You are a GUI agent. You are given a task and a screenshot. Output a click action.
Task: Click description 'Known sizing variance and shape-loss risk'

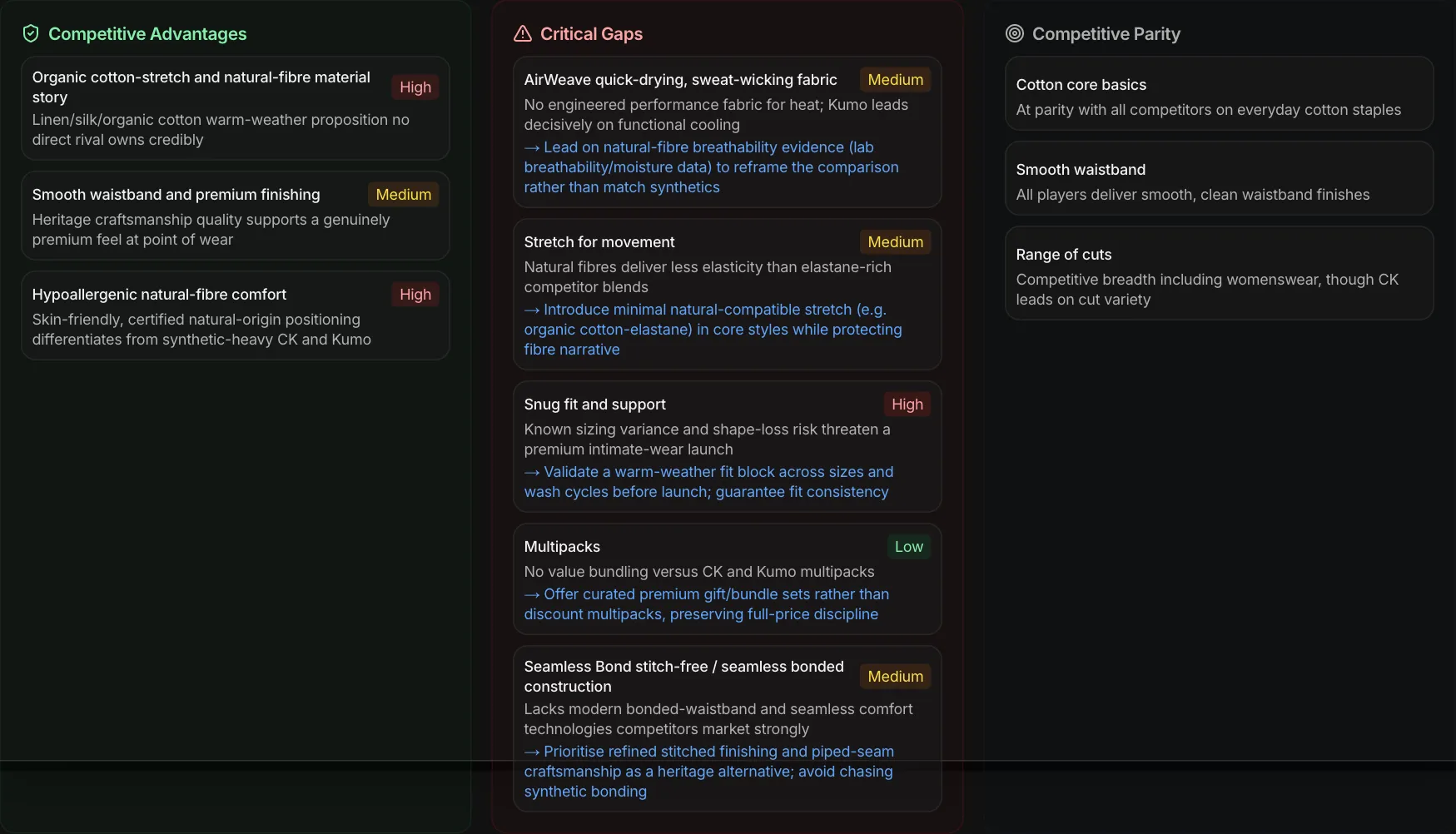click(708, 439)
